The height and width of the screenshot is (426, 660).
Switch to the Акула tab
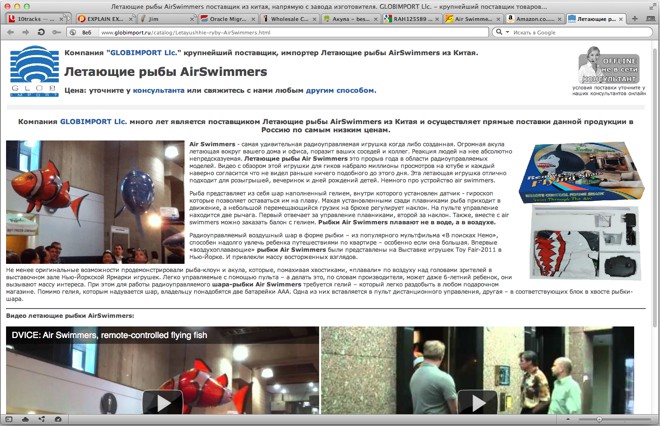(350, 19)
